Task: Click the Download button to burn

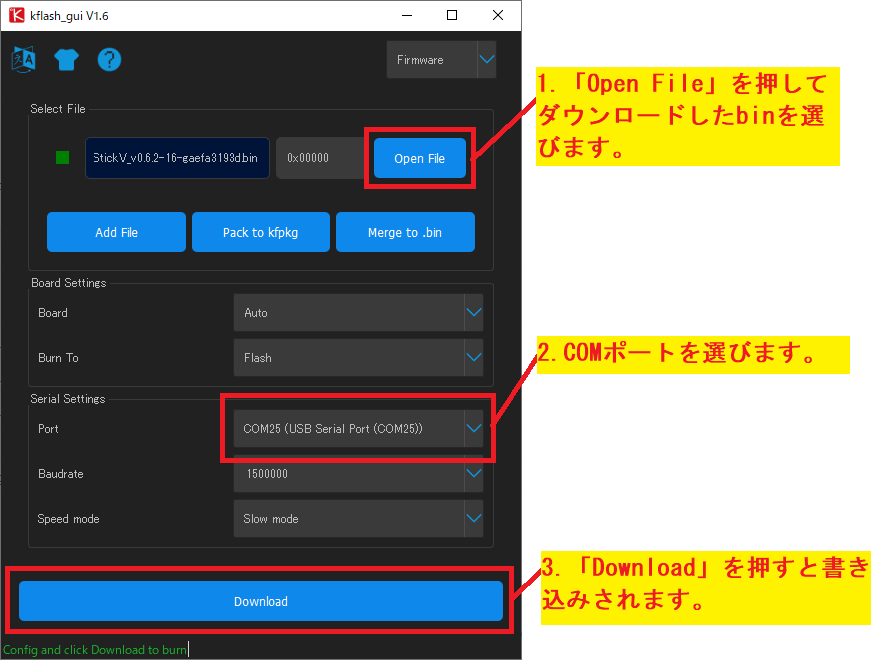Action: (x=260, y=601)
